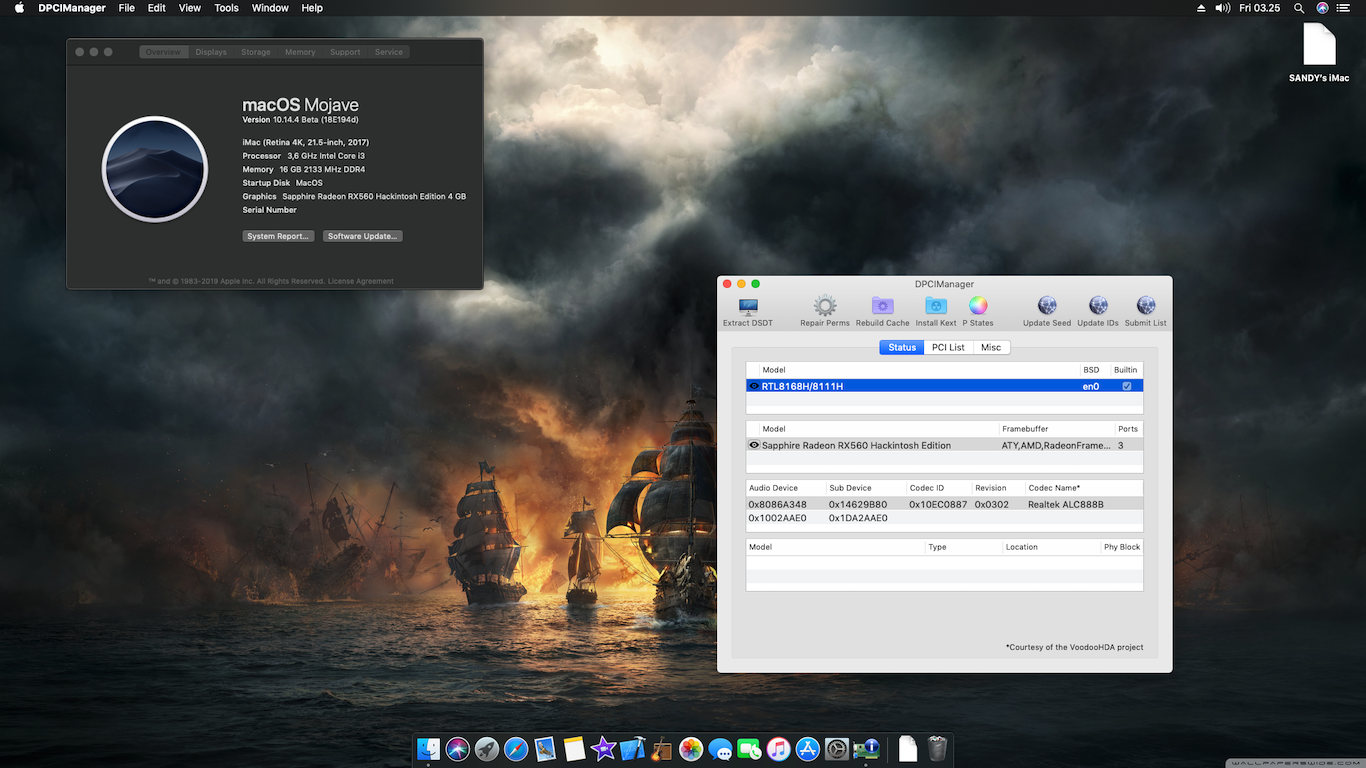Switch to PCI List tab
Image resolution: width=1366 pixels, height=768 pixels.
(x=948, y=347)
